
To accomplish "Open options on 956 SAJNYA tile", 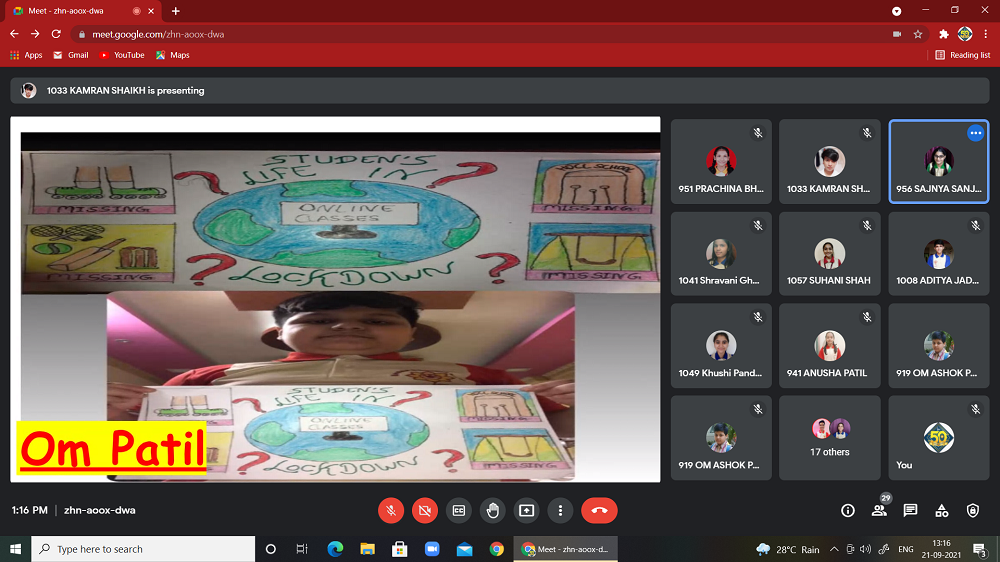I will [975, 133].
